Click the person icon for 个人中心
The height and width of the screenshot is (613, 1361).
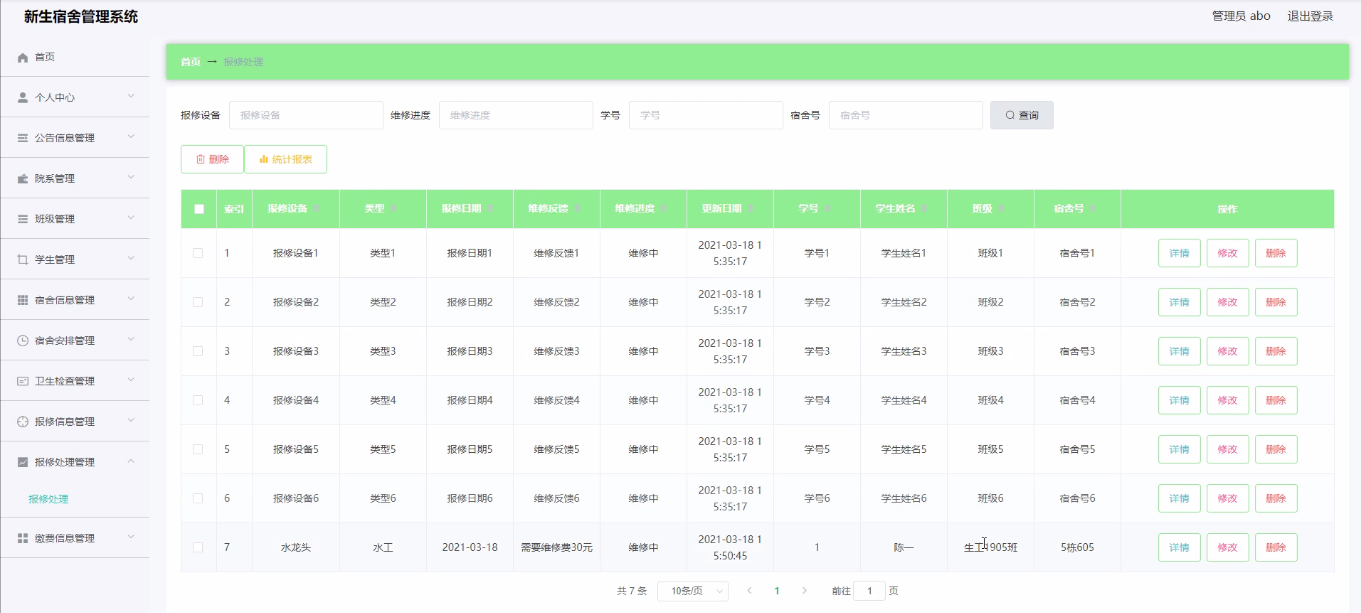(x=23, y=98)
